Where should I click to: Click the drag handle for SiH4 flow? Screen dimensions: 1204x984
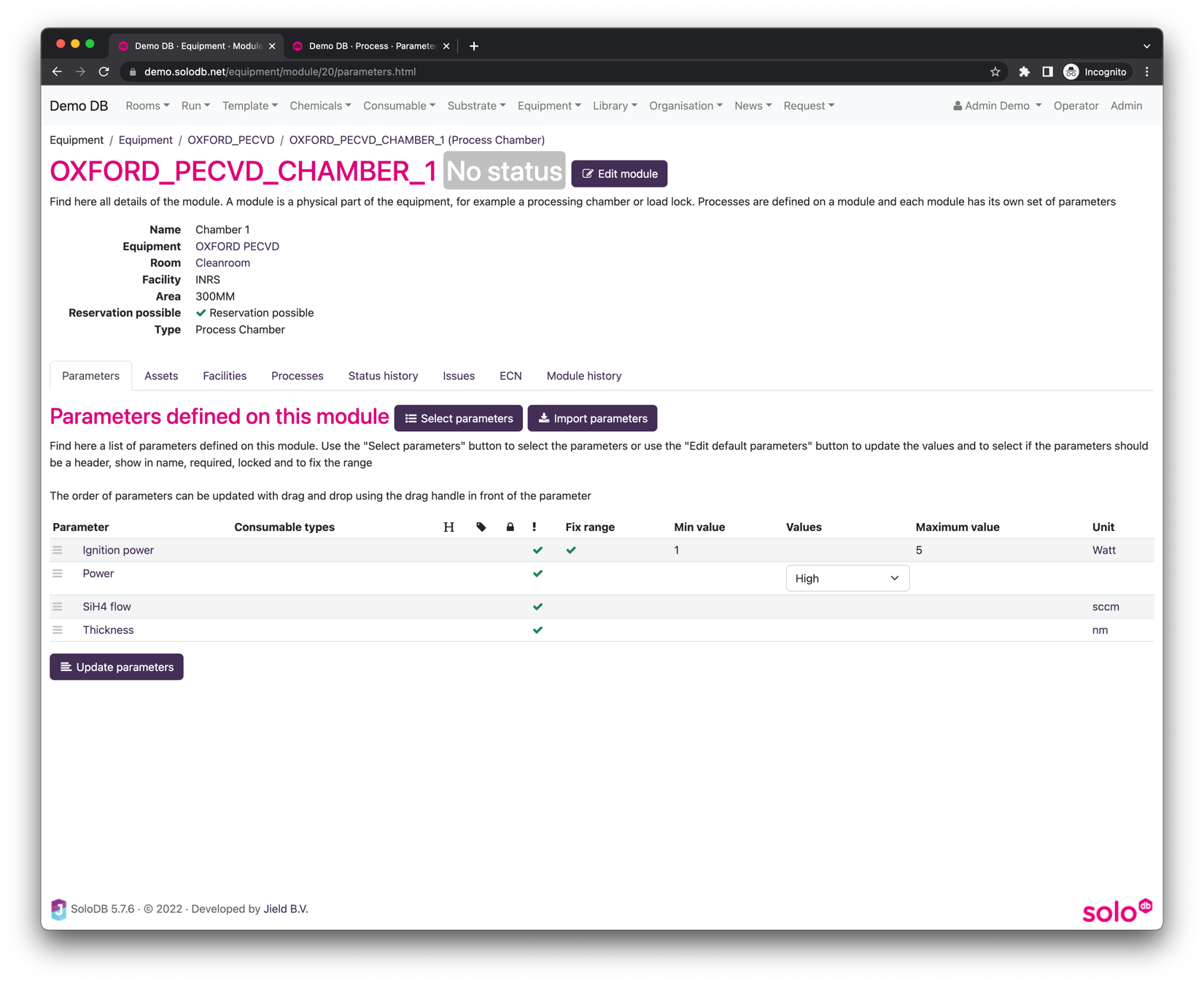[58, 606]
